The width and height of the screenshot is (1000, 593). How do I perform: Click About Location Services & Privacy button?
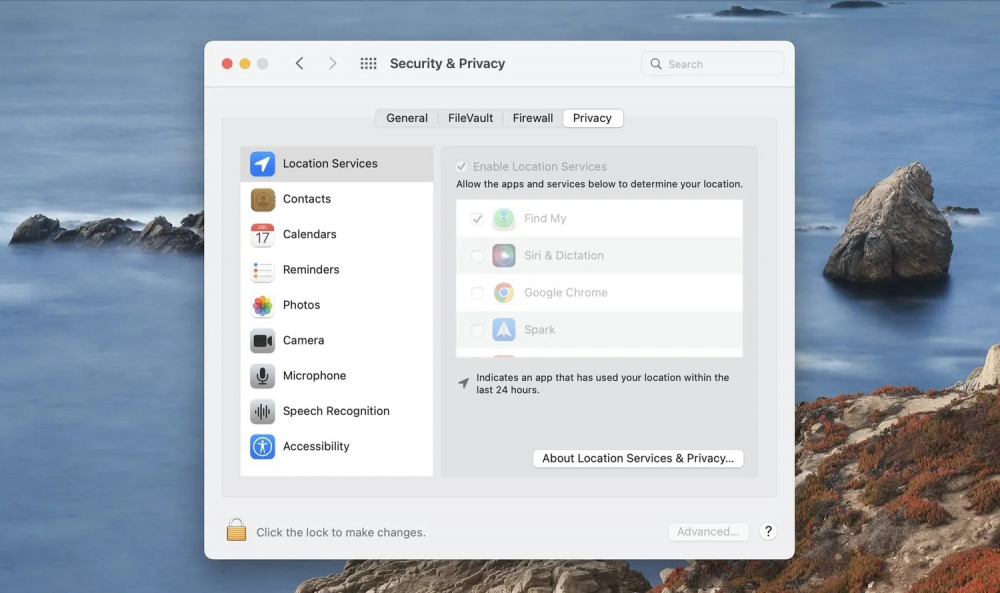[x=638, y=459]
